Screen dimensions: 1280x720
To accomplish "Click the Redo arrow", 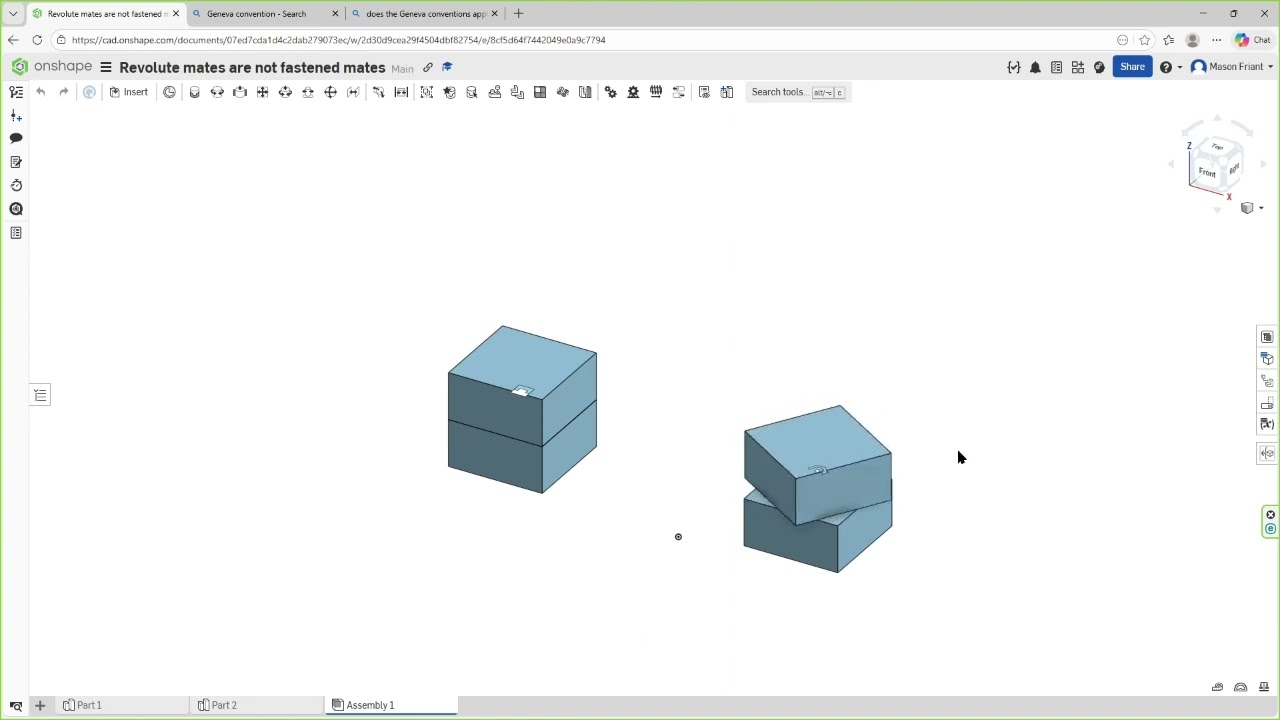I will pyautogui.click(x=64, y=92).
